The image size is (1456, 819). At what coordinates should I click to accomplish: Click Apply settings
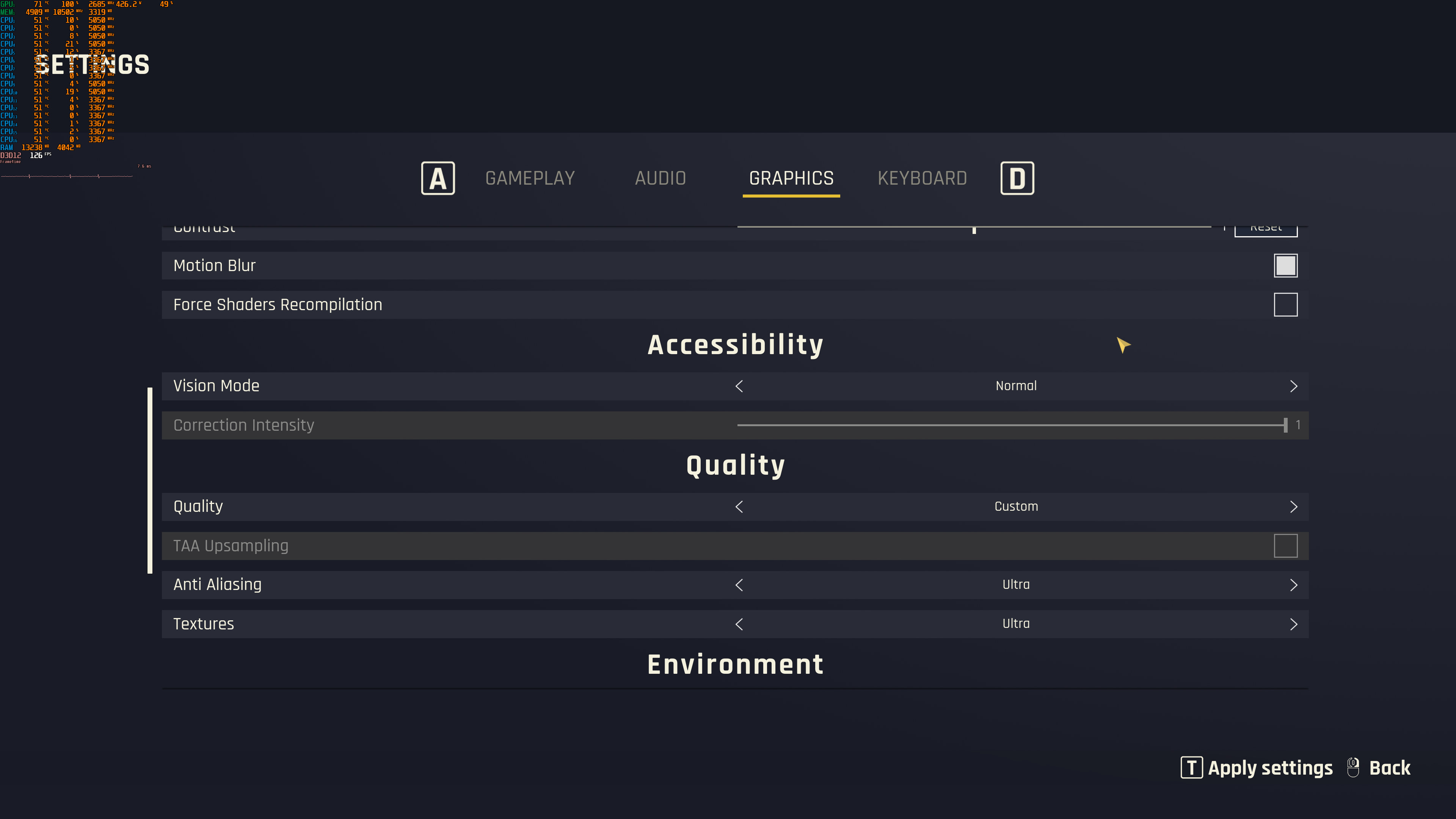point(1270,767)
